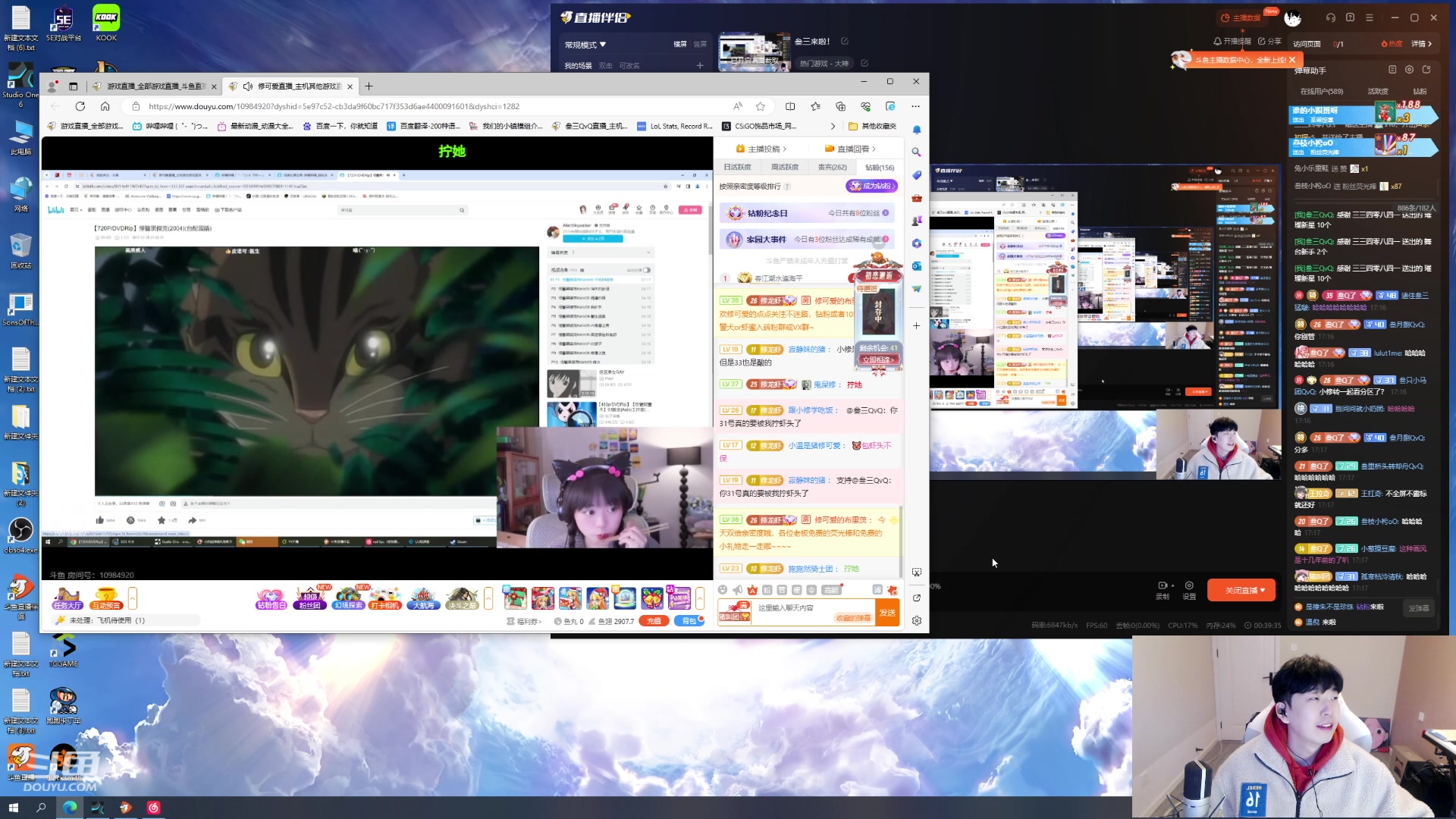This screenshot has width=1456, height=819.
Task: Open Microsoft Edge from the taskbar
Action: [x=70, y=808]
